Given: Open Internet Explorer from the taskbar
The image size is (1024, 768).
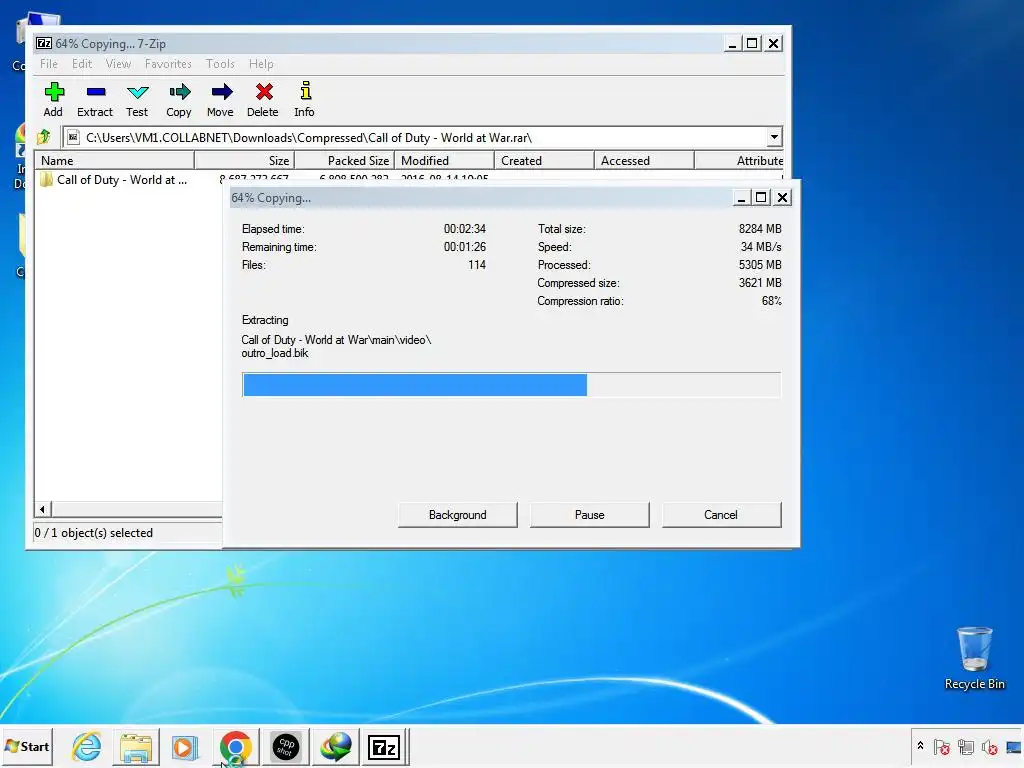Looking at the screenshot, I should (x=86, y=746).
